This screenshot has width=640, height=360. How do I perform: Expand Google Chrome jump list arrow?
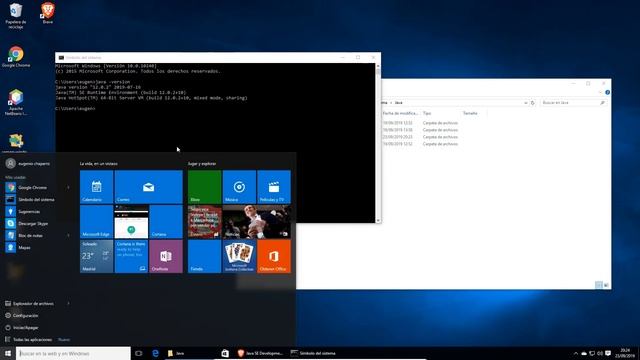pyautogui.click(x=68, y=187)
